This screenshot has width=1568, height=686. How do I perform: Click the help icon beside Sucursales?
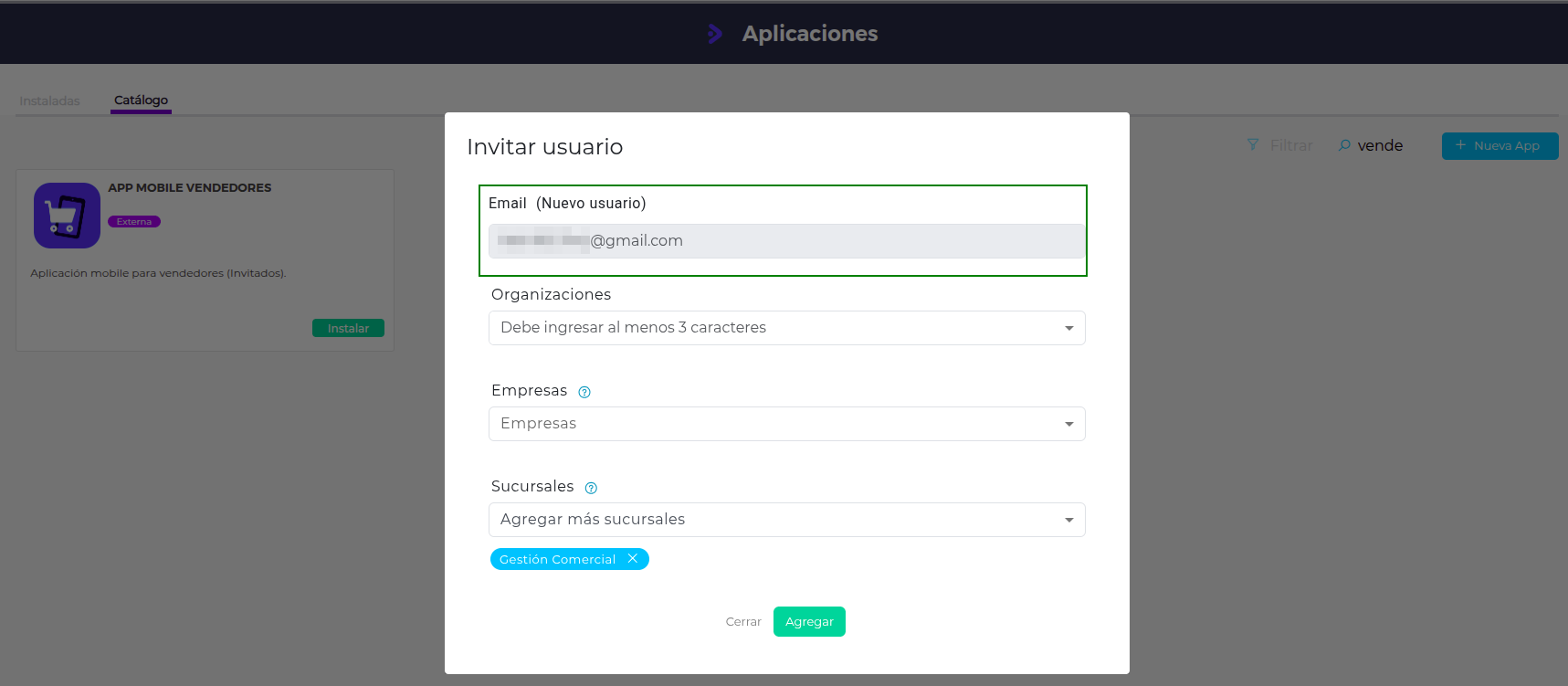click(591, 488)
